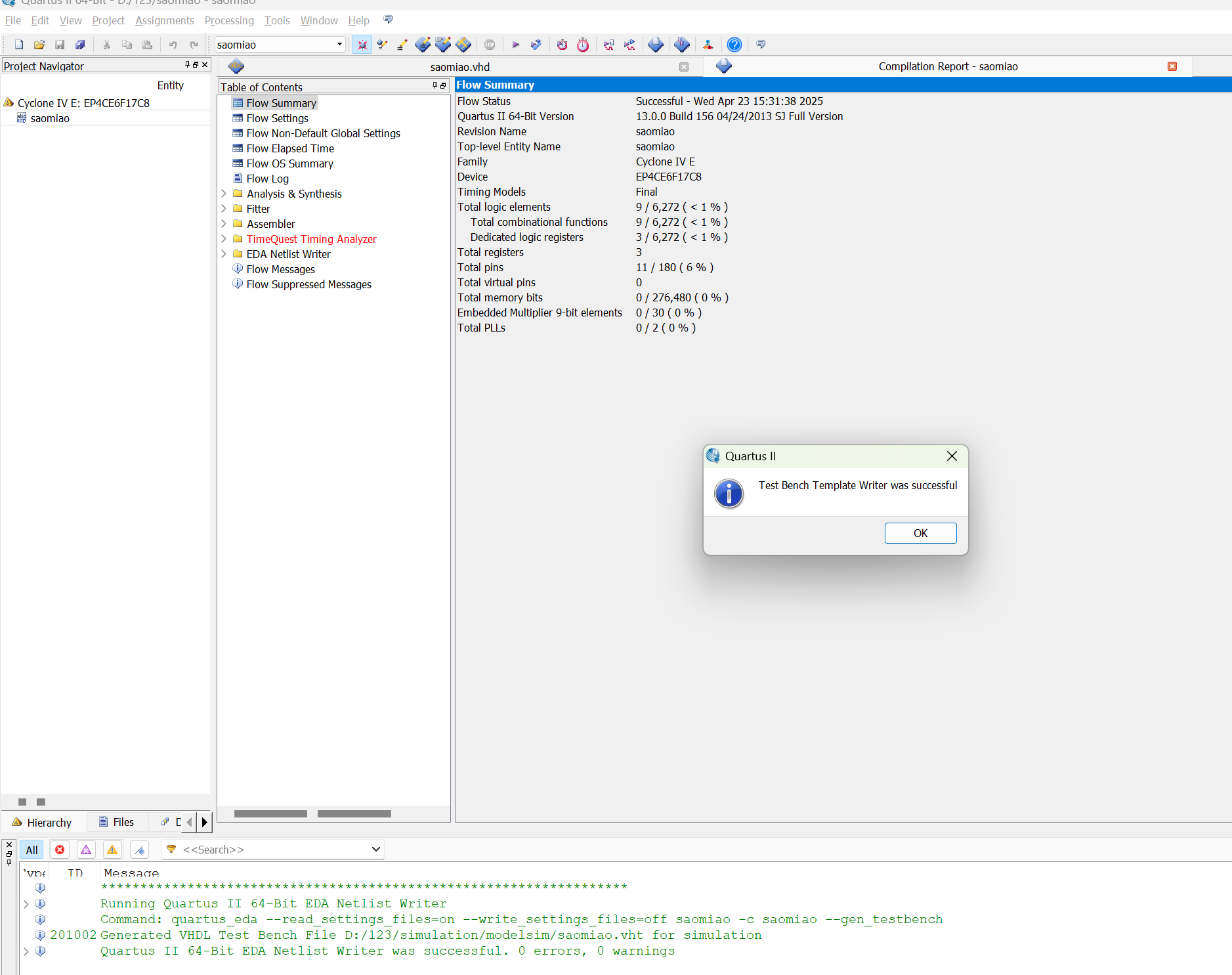
Task: Click the Start Analysis & Synthesis icon
Action: pyautogui.click(x=536, y=45)
